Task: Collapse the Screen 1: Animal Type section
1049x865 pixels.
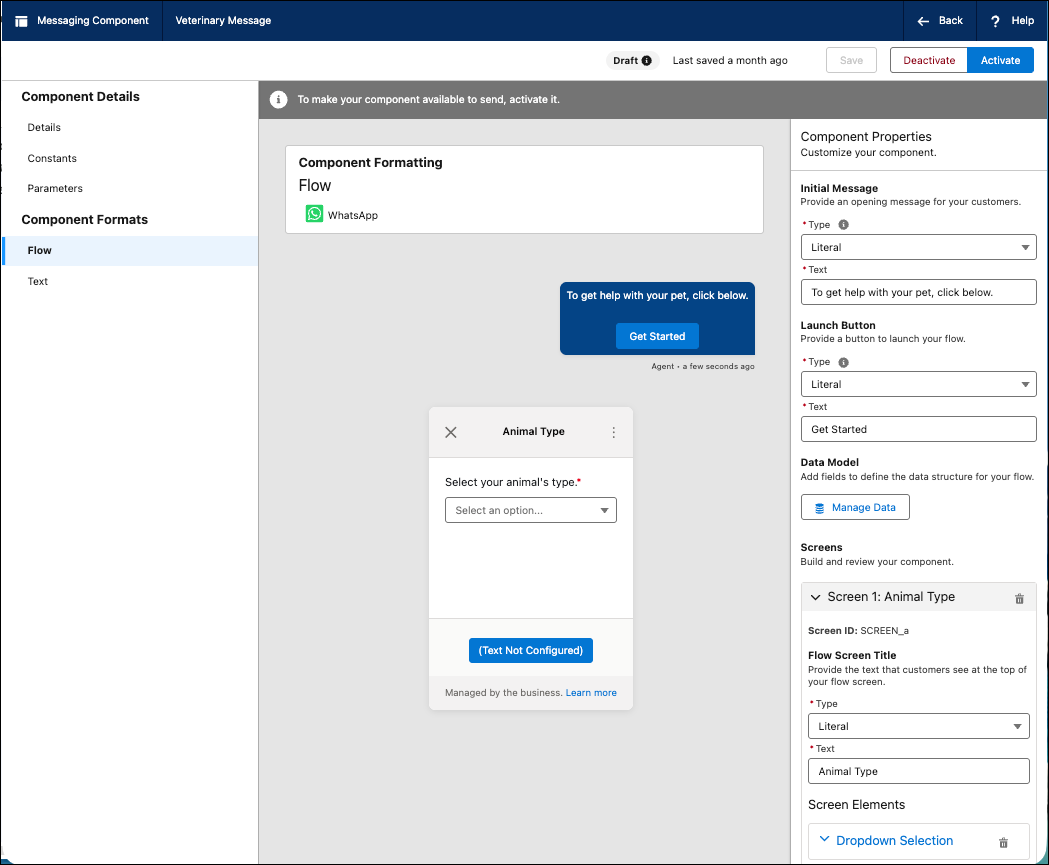Action: pyautogui.click(x=815, y=597)
